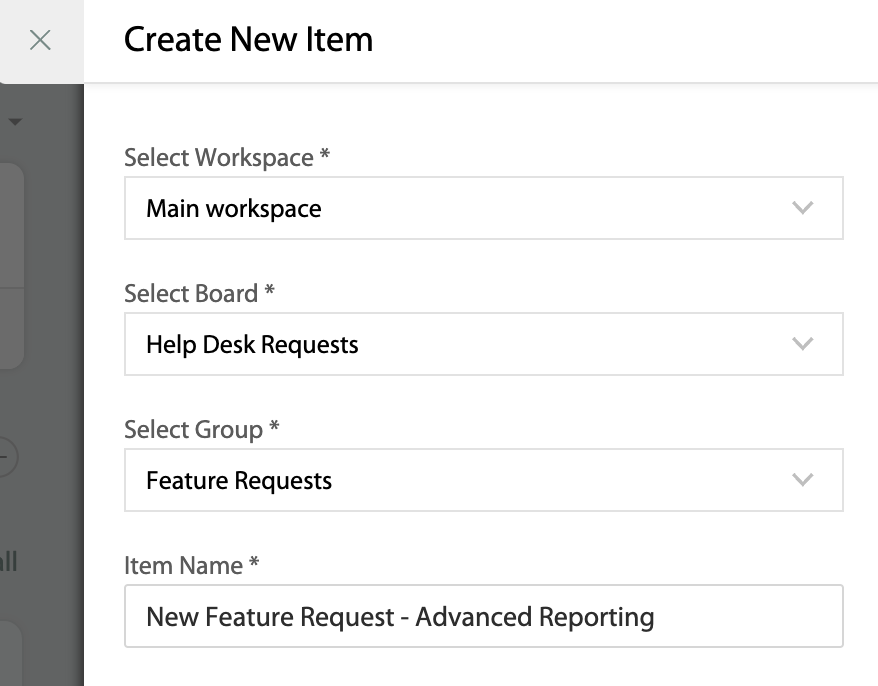
Task: Click the Select Board chevron arrow
Action: pos(802,344)
